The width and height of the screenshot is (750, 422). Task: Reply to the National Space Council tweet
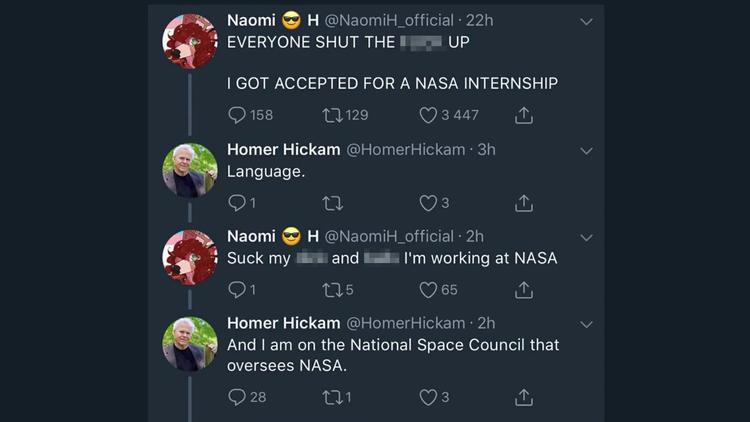pos(237,397)
